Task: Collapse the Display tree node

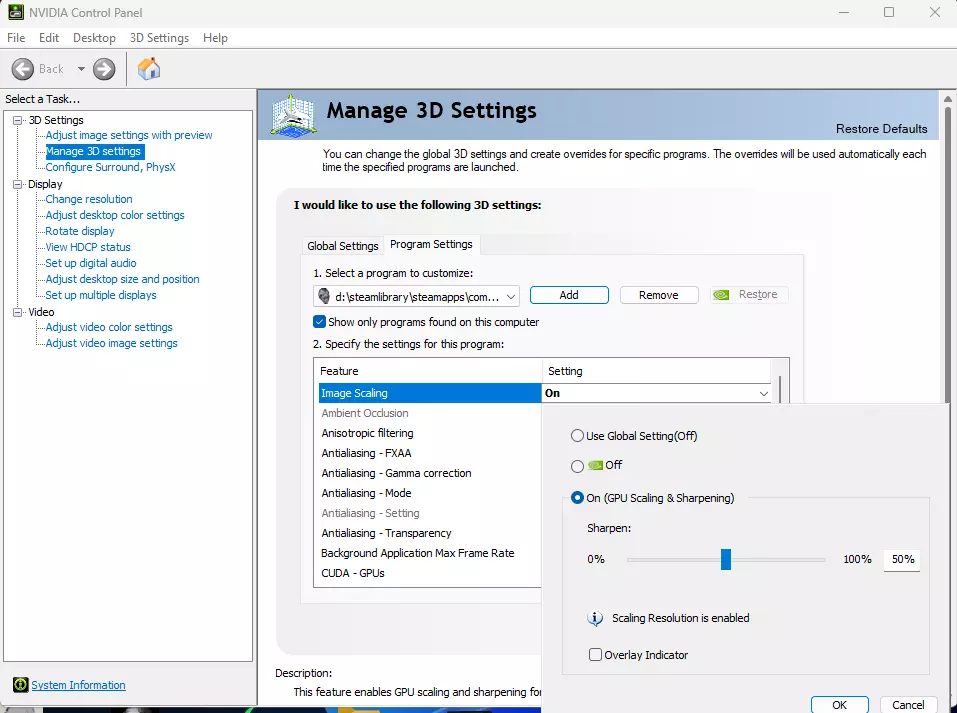Action: point(18,184)
